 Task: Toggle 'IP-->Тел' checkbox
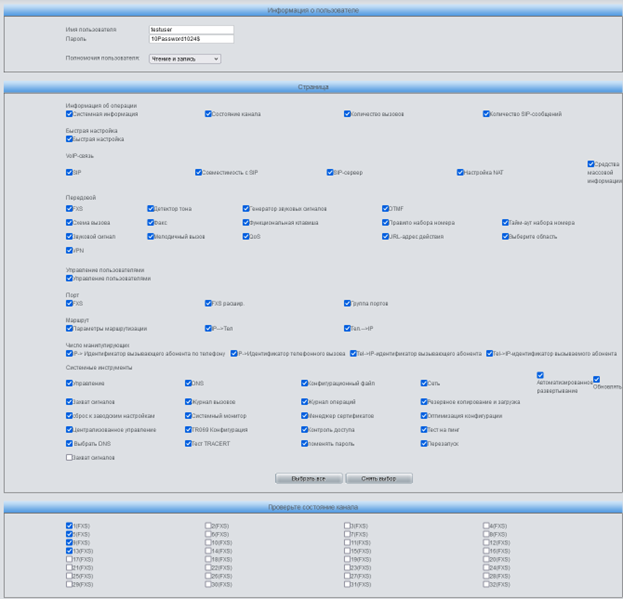208,328
